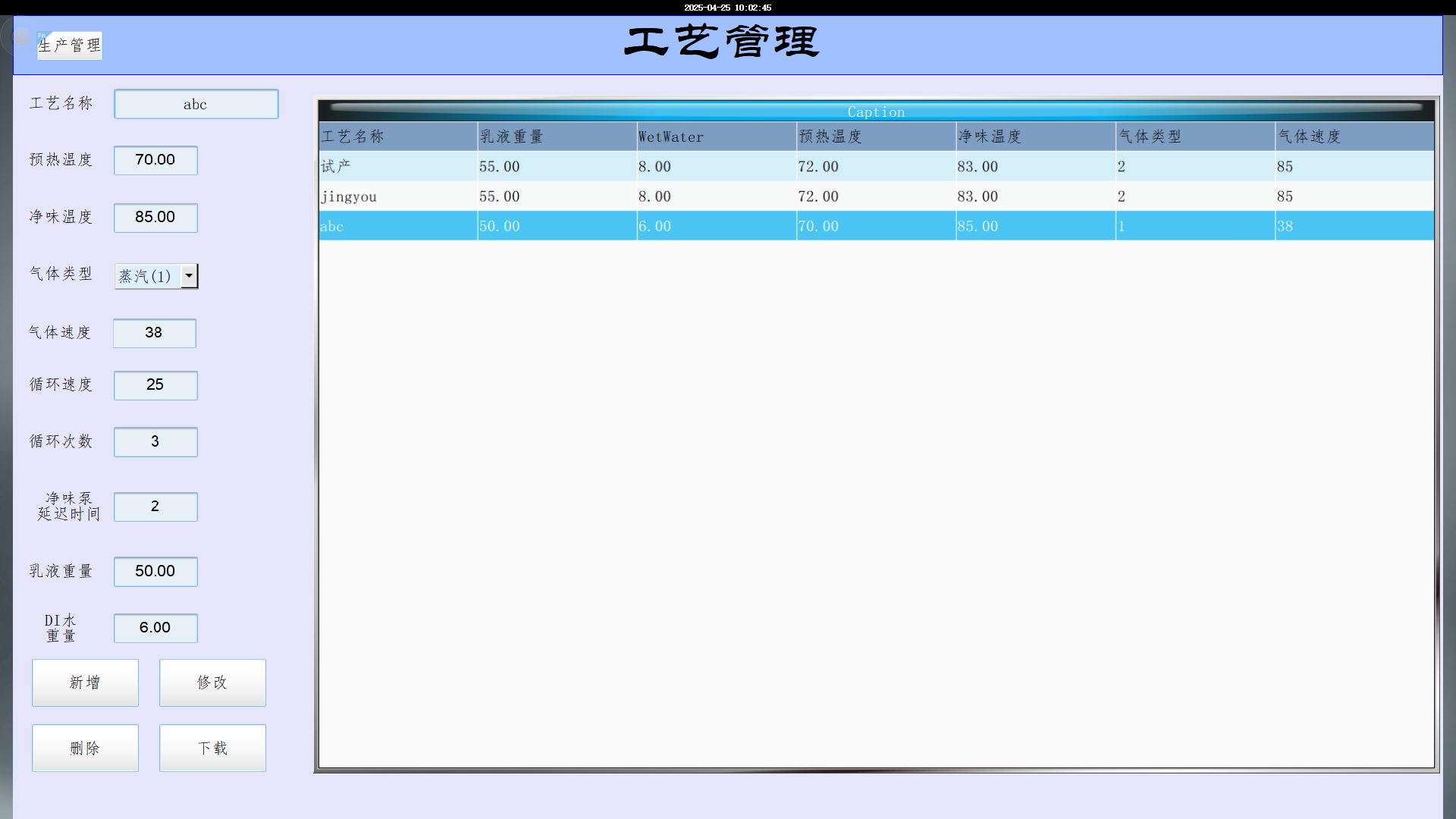Open the 生产管理 production management page
1456x819 pixels.
[x=70, y=45]
